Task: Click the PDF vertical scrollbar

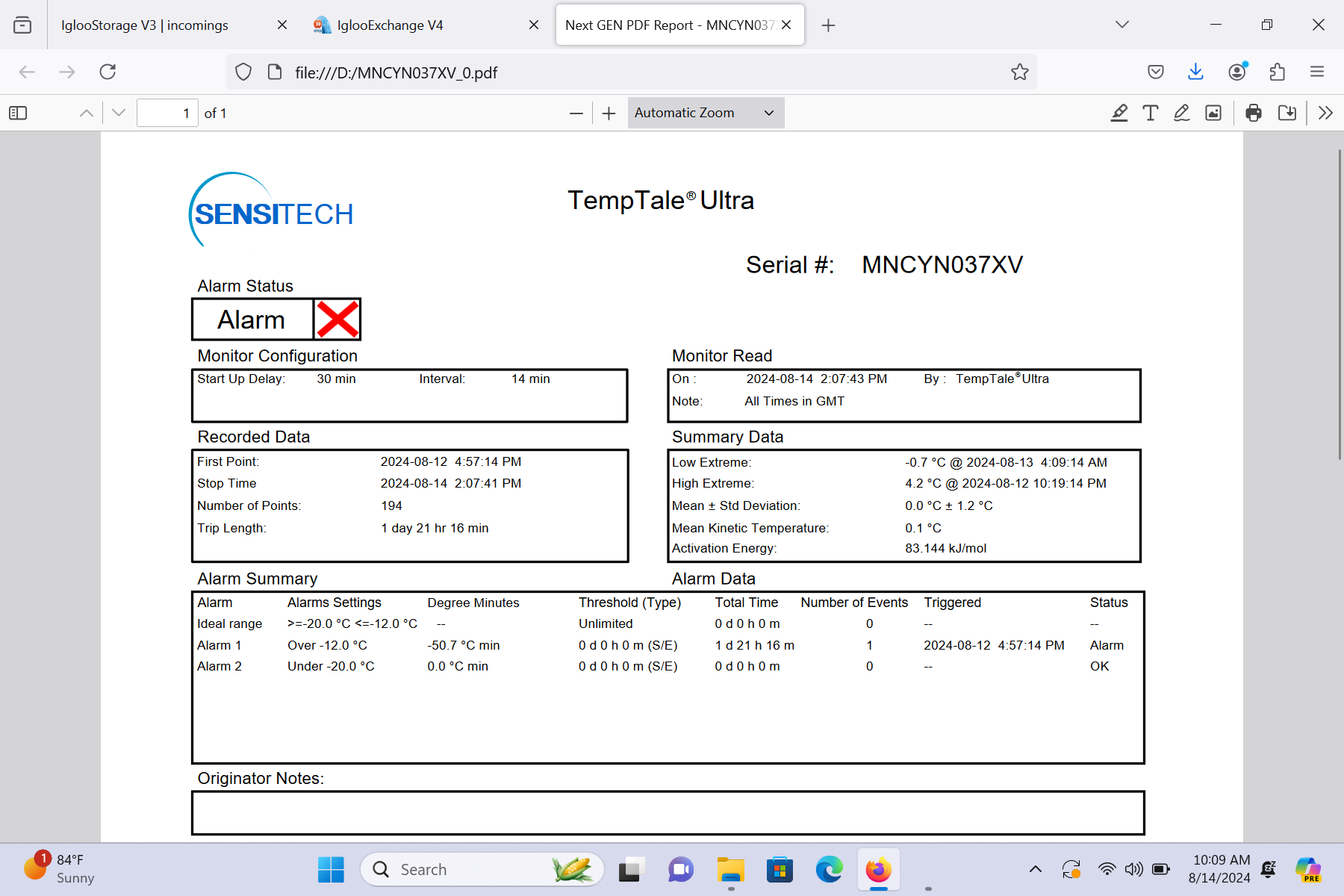Action: tap(1339, 303)
